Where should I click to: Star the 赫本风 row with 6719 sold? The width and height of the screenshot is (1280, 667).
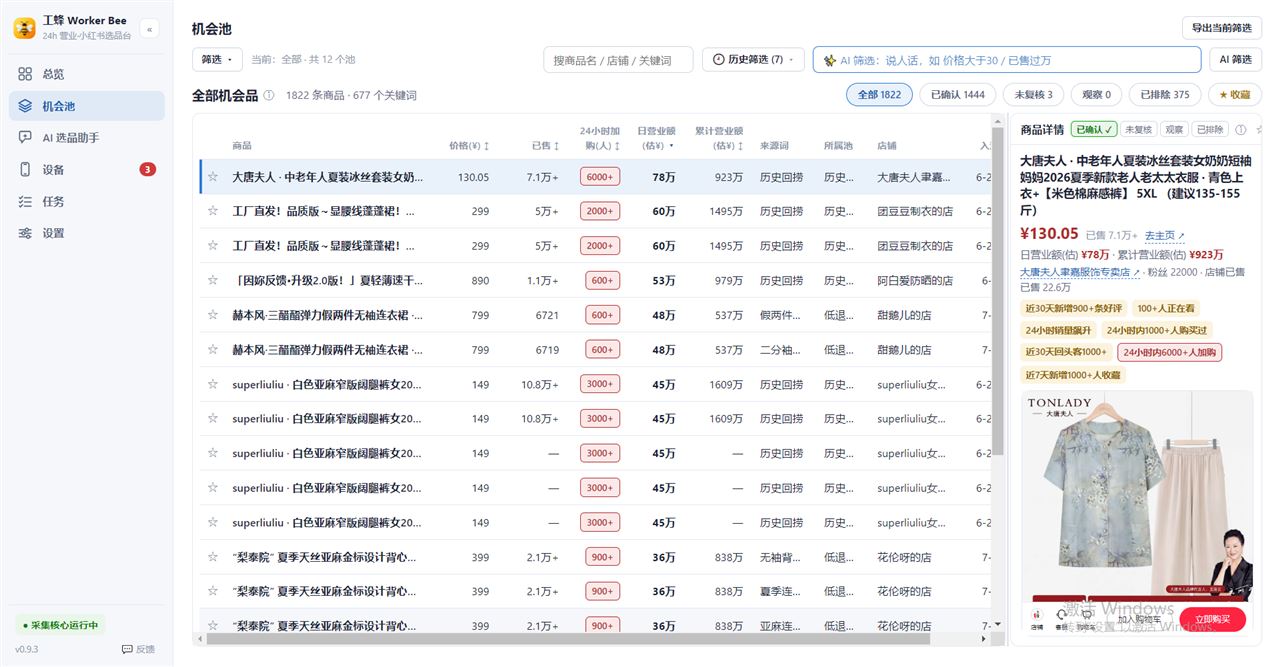(x=212, y=350)
